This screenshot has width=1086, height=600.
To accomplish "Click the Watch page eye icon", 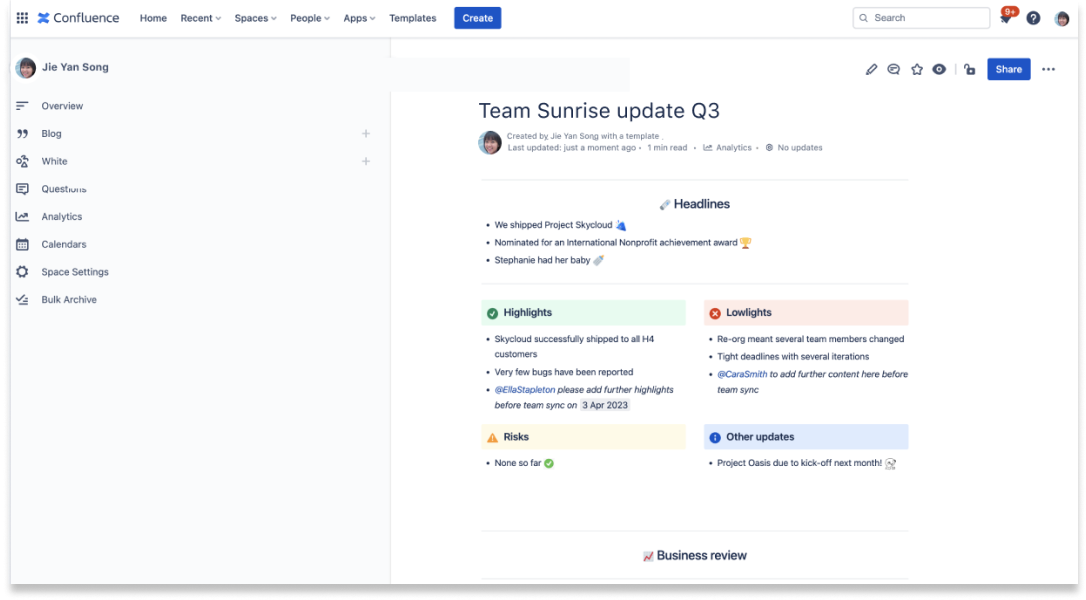I will [x=940, y=69].
